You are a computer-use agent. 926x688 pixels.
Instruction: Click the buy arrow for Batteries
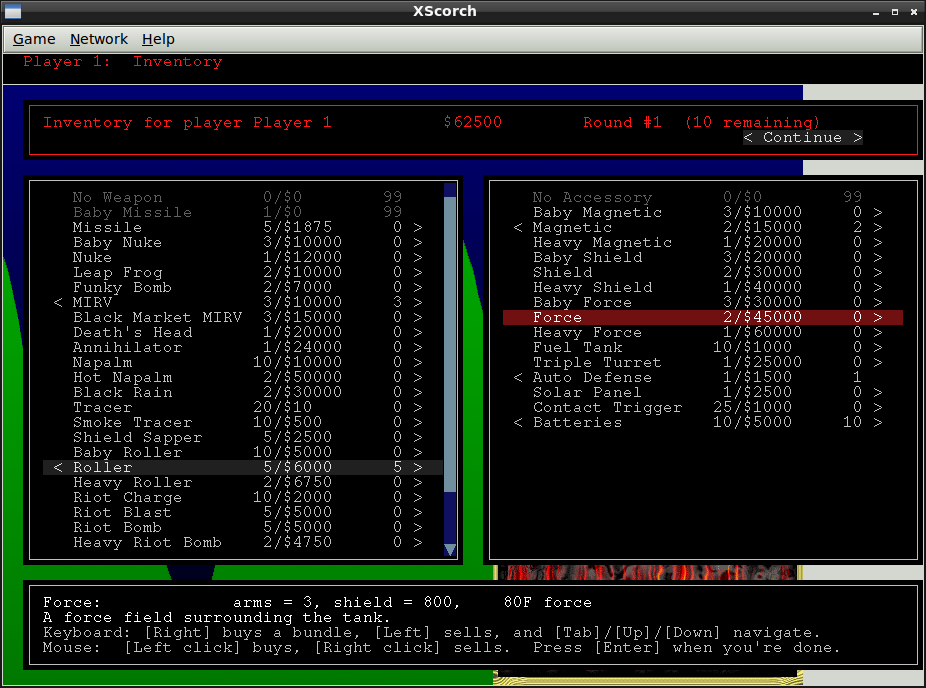tap(878, 422)
